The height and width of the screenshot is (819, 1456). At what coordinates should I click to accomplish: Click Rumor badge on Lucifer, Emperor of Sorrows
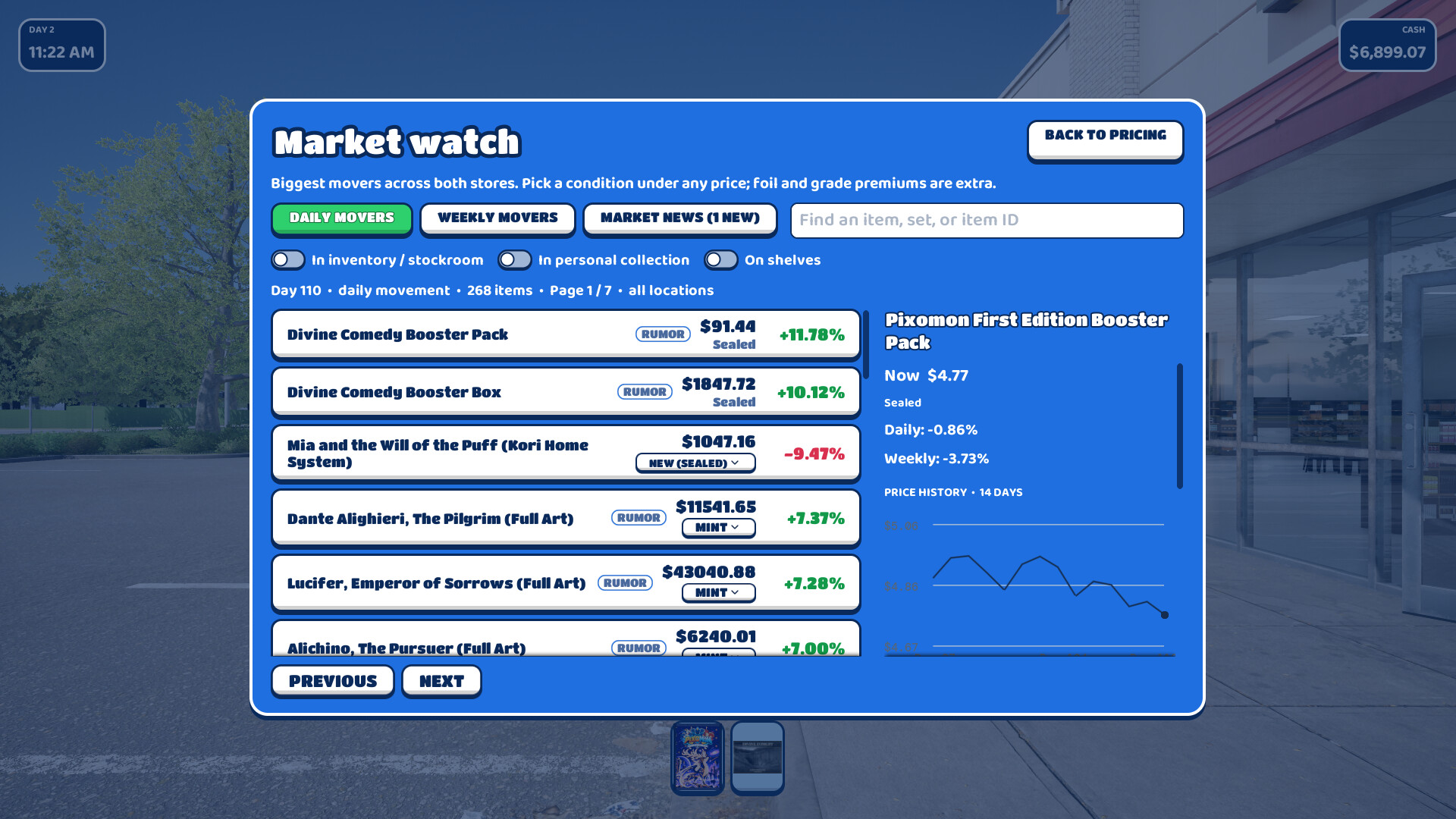click(x=625, y=583)
